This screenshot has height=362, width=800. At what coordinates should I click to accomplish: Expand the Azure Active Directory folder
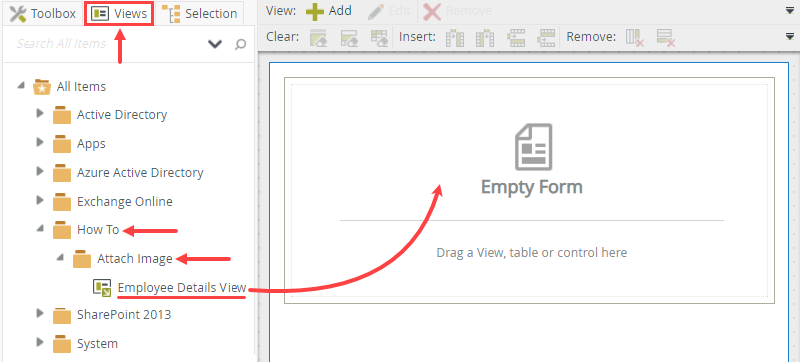40,171
